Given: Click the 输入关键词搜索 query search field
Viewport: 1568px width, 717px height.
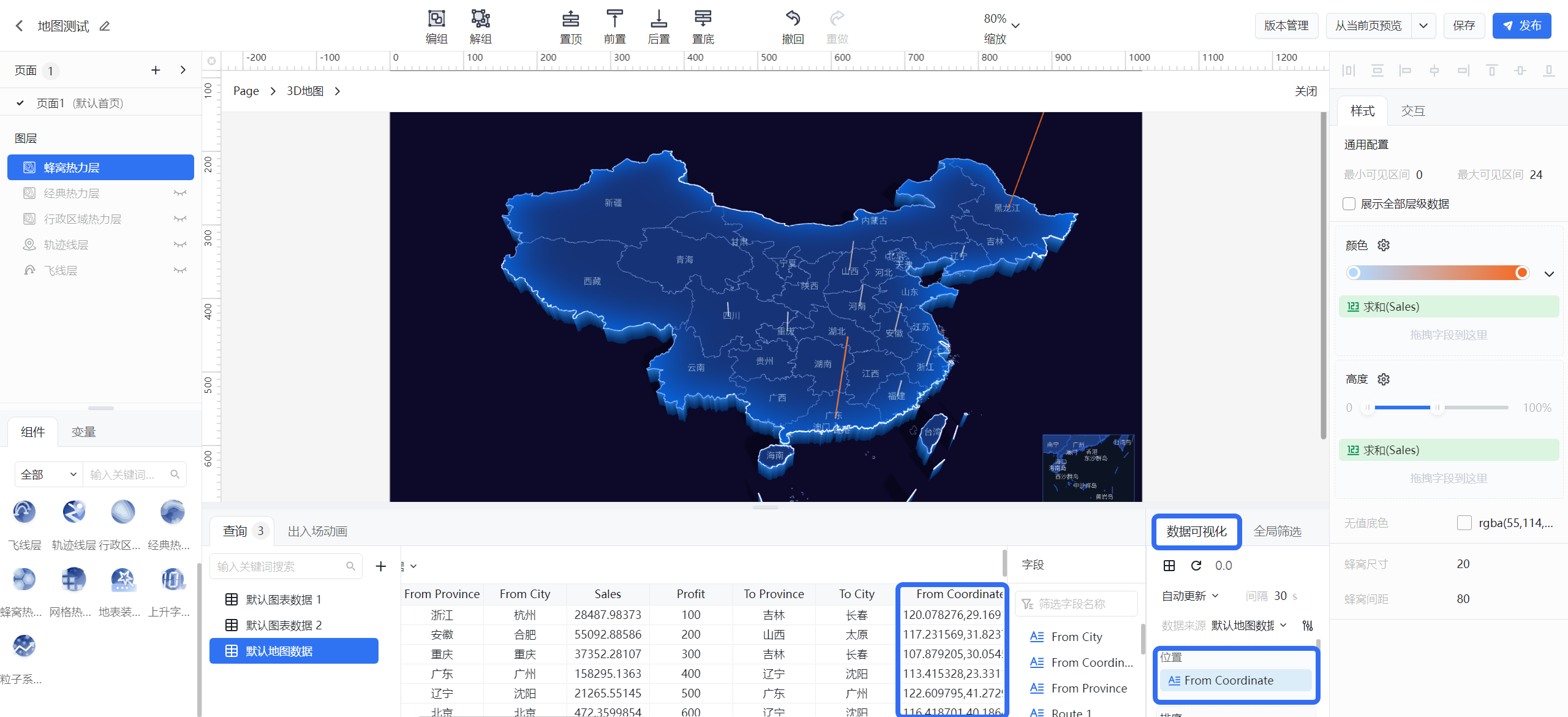Looking at the screenshot, I should (x=285, y=566).
